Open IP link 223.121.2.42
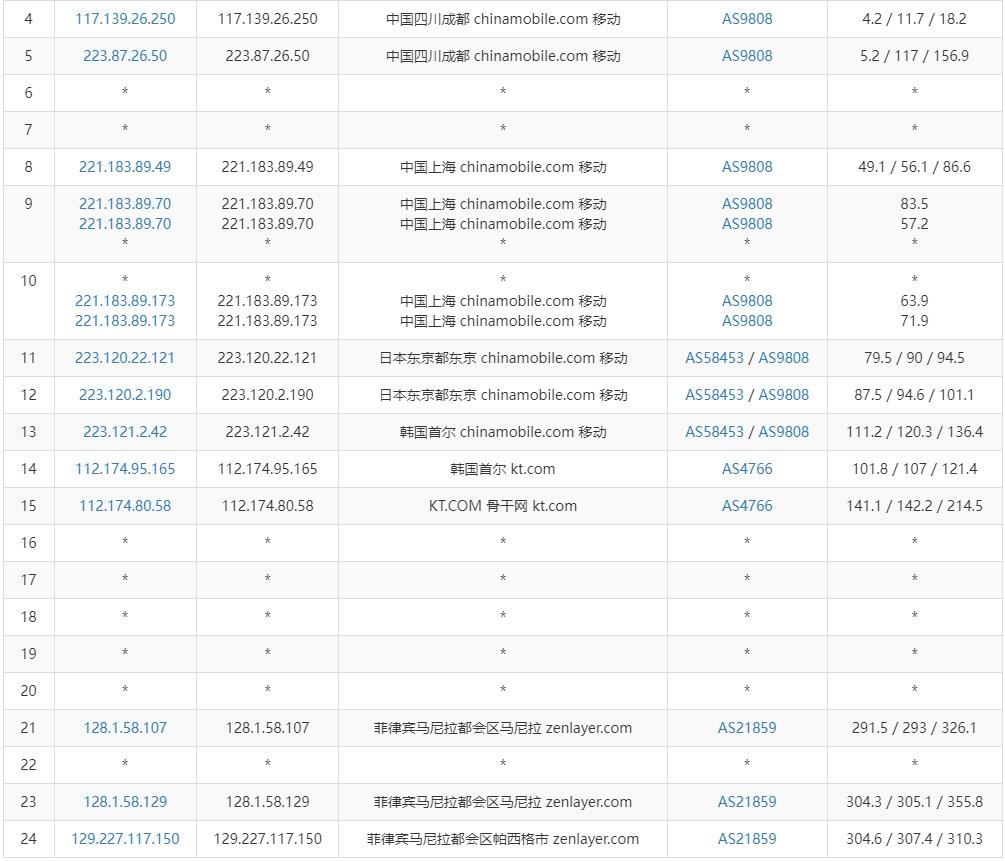This screenshot has height=861, width=1005. click(125, 432)
